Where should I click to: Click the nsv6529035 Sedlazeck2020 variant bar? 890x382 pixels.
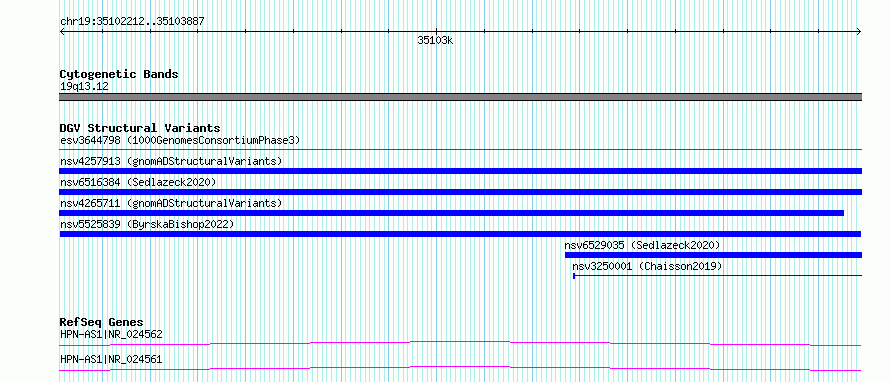pos(713,255)
